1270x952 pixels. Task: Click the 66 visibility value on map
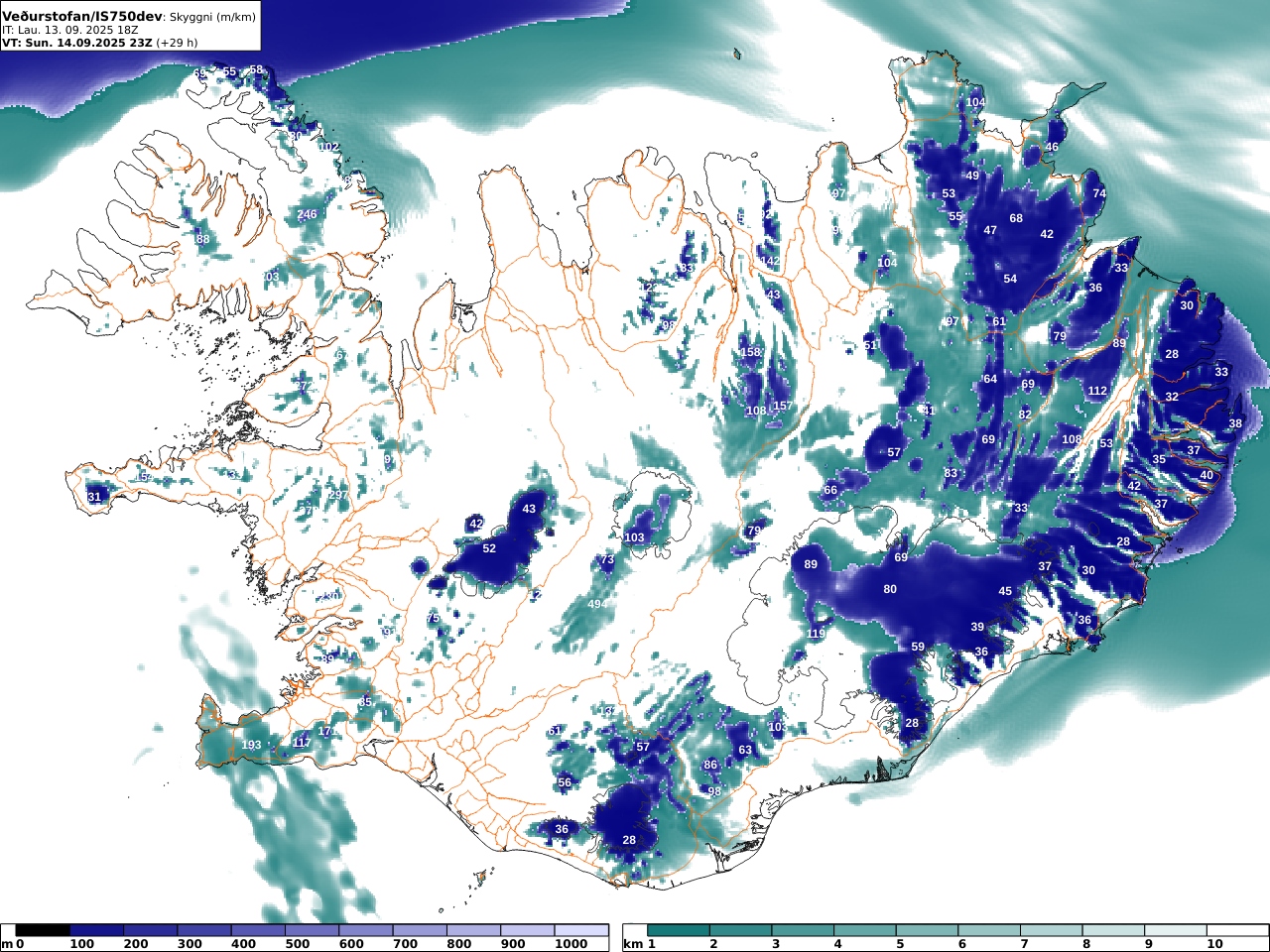coord(830,490)
